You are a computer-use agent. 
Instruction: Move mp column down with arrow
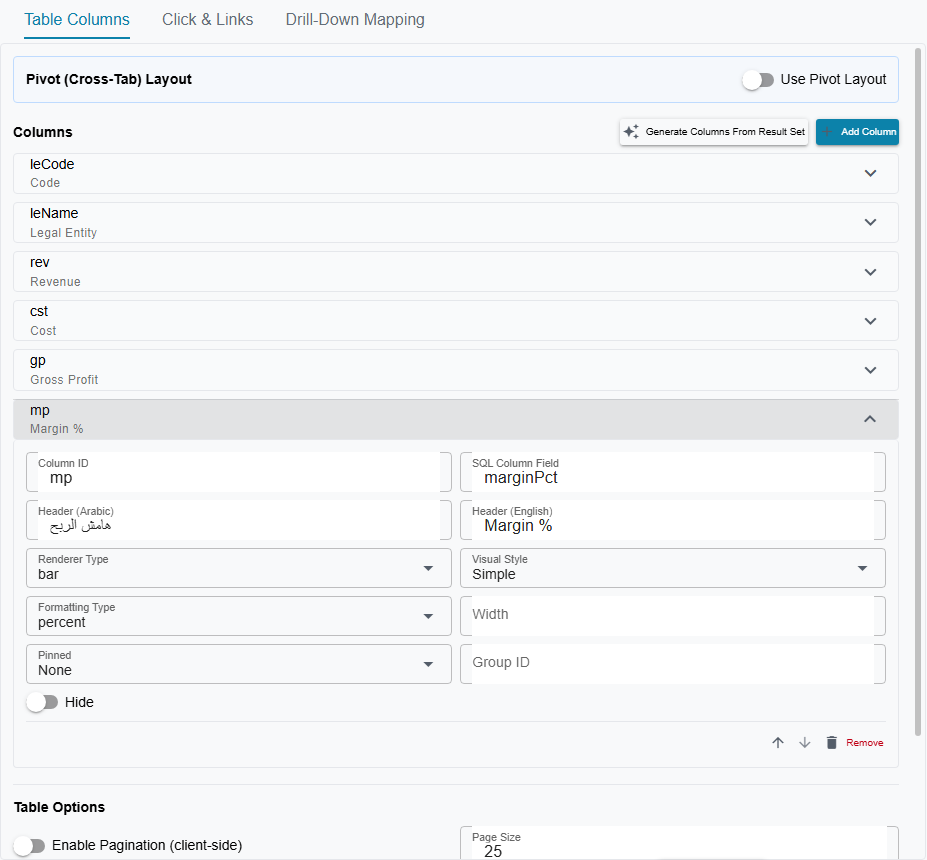(x=804, y=742)
